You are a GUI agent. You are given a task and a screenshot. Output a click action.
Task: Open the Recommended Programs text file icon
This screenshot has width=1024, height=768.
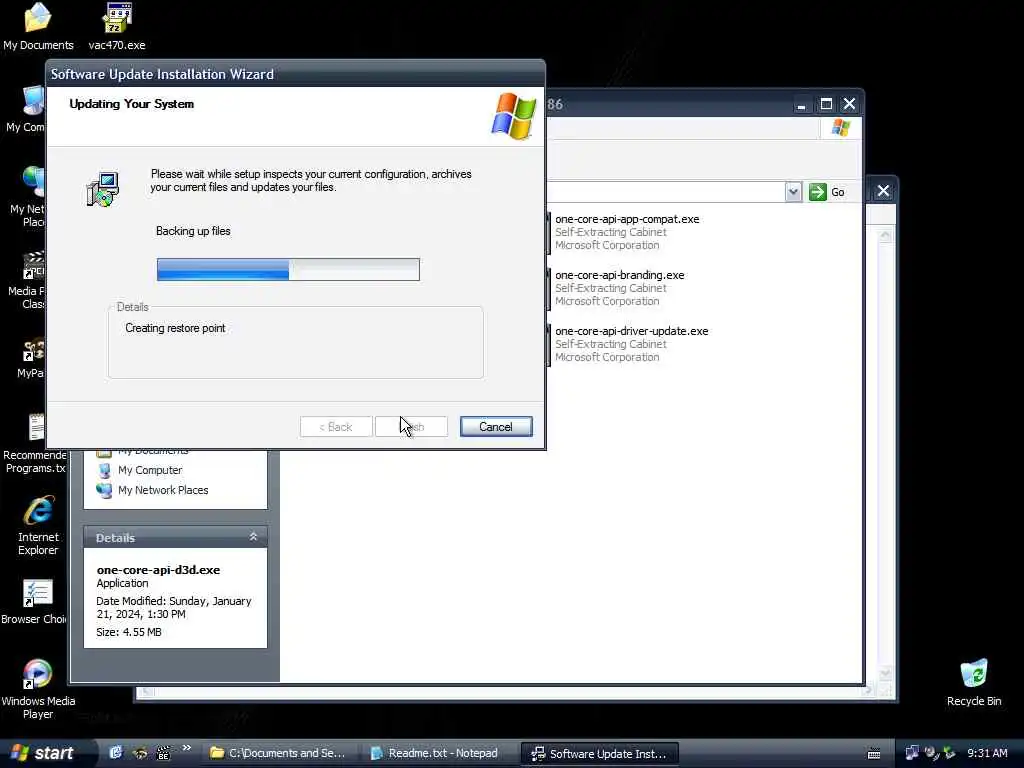(x=35, y=443)
